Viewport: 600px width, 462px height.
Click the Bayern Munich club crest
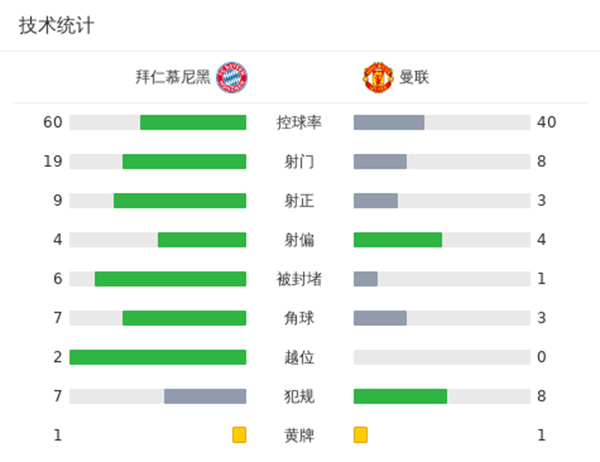232,77
